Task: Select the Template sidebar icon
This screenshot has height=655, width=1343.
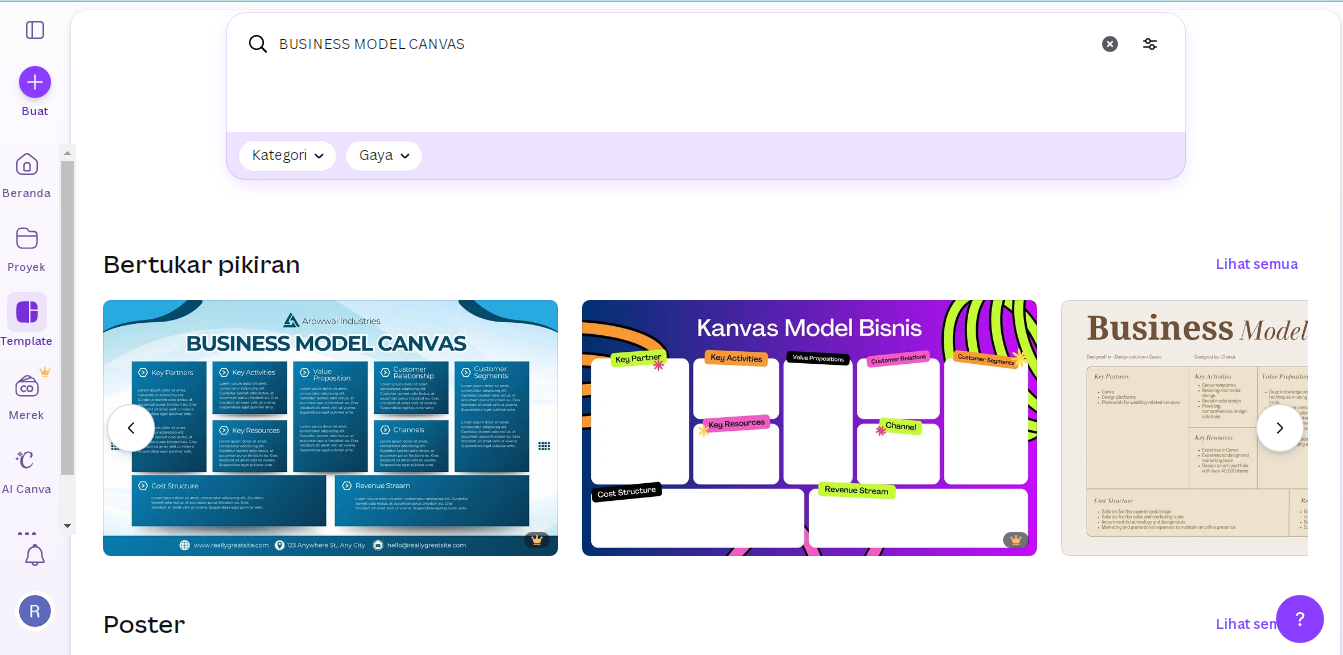Action: 27,313
